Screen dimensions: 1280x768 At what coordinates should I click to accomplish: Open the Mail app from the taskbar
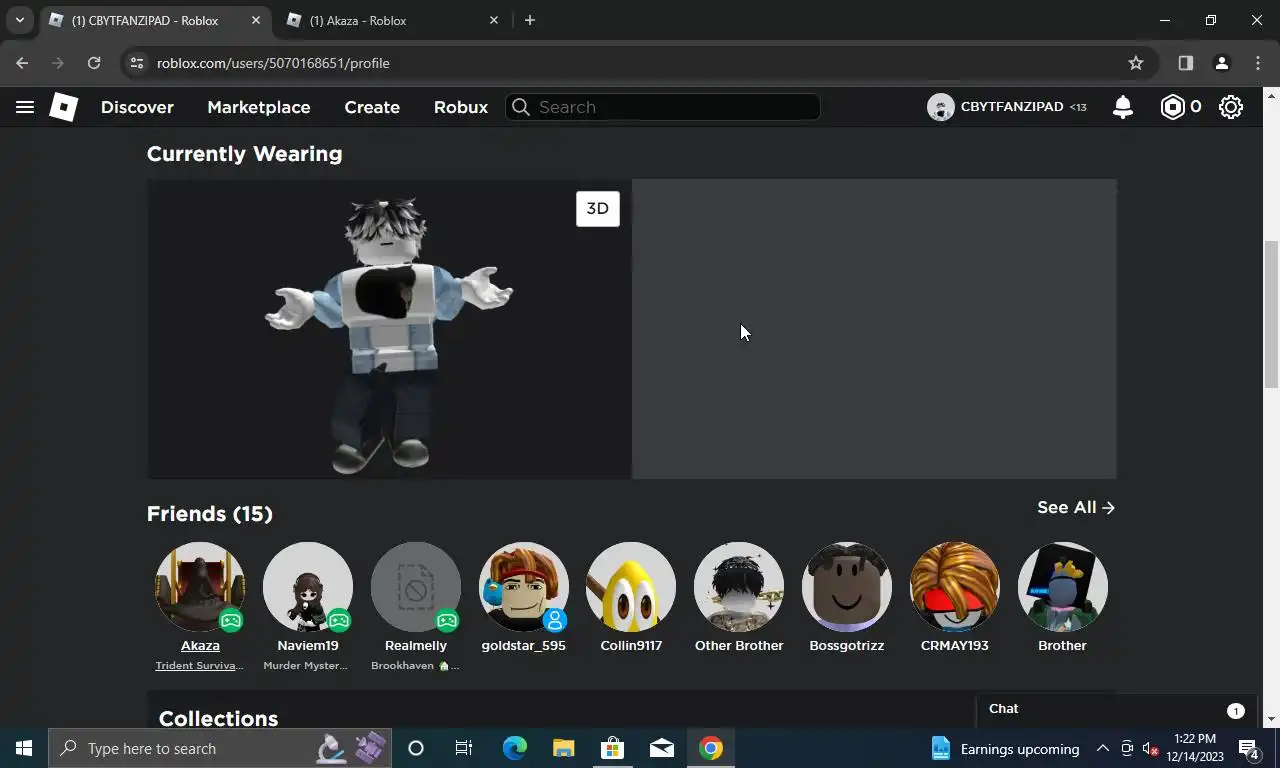pos(661,748)
